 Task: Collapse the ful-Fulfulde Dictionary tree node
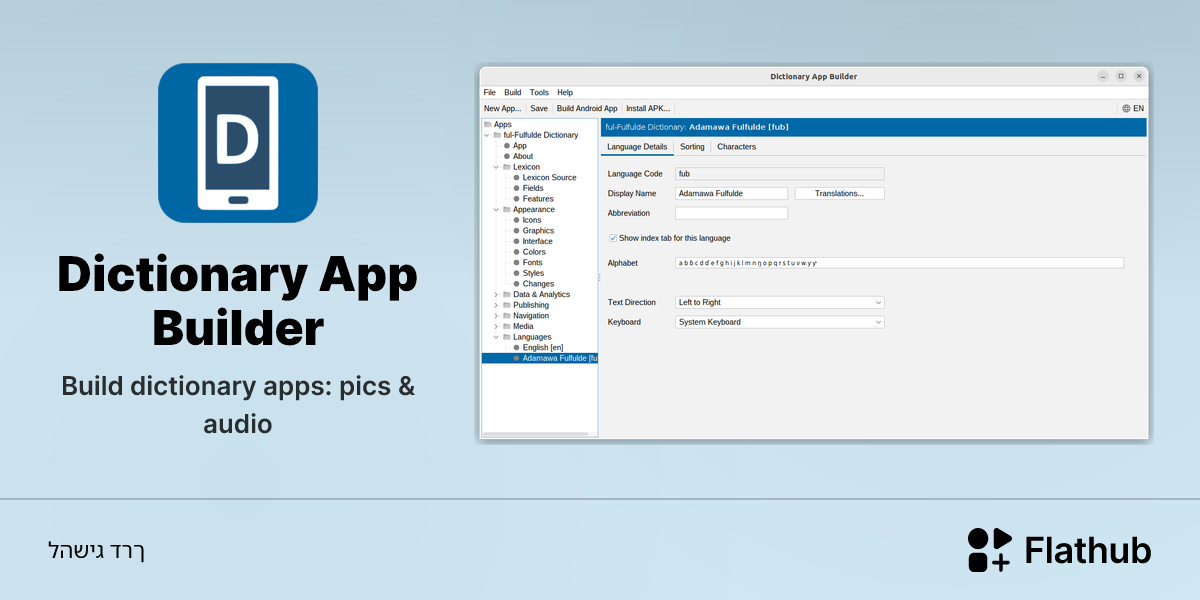pyautogui.click(x=487, y=135)
